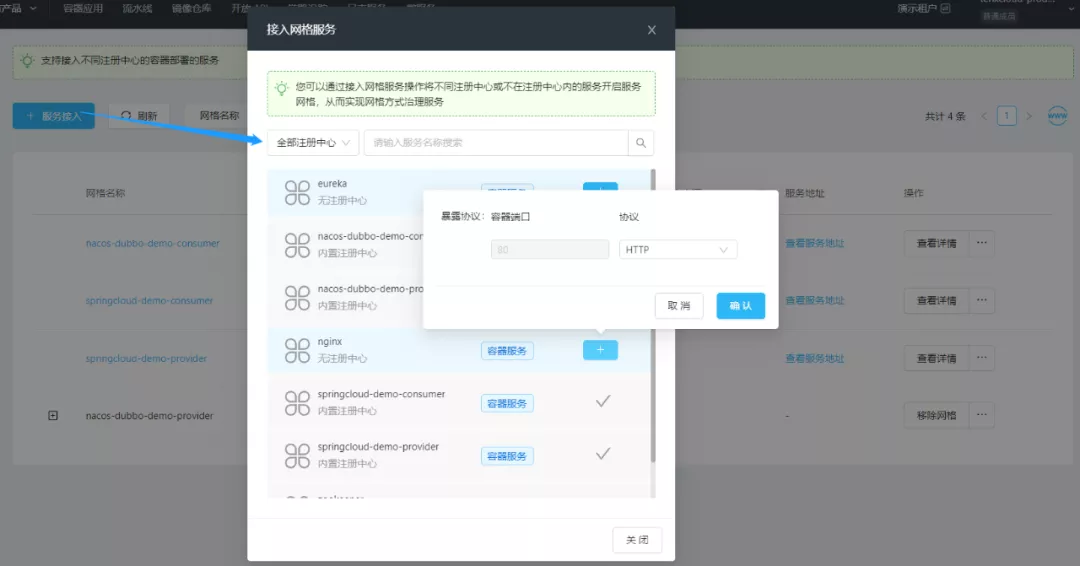The image size is (1080, 566).
Task: Click the 容器端口 input showing 80
Action: click(x=550, y=249)
